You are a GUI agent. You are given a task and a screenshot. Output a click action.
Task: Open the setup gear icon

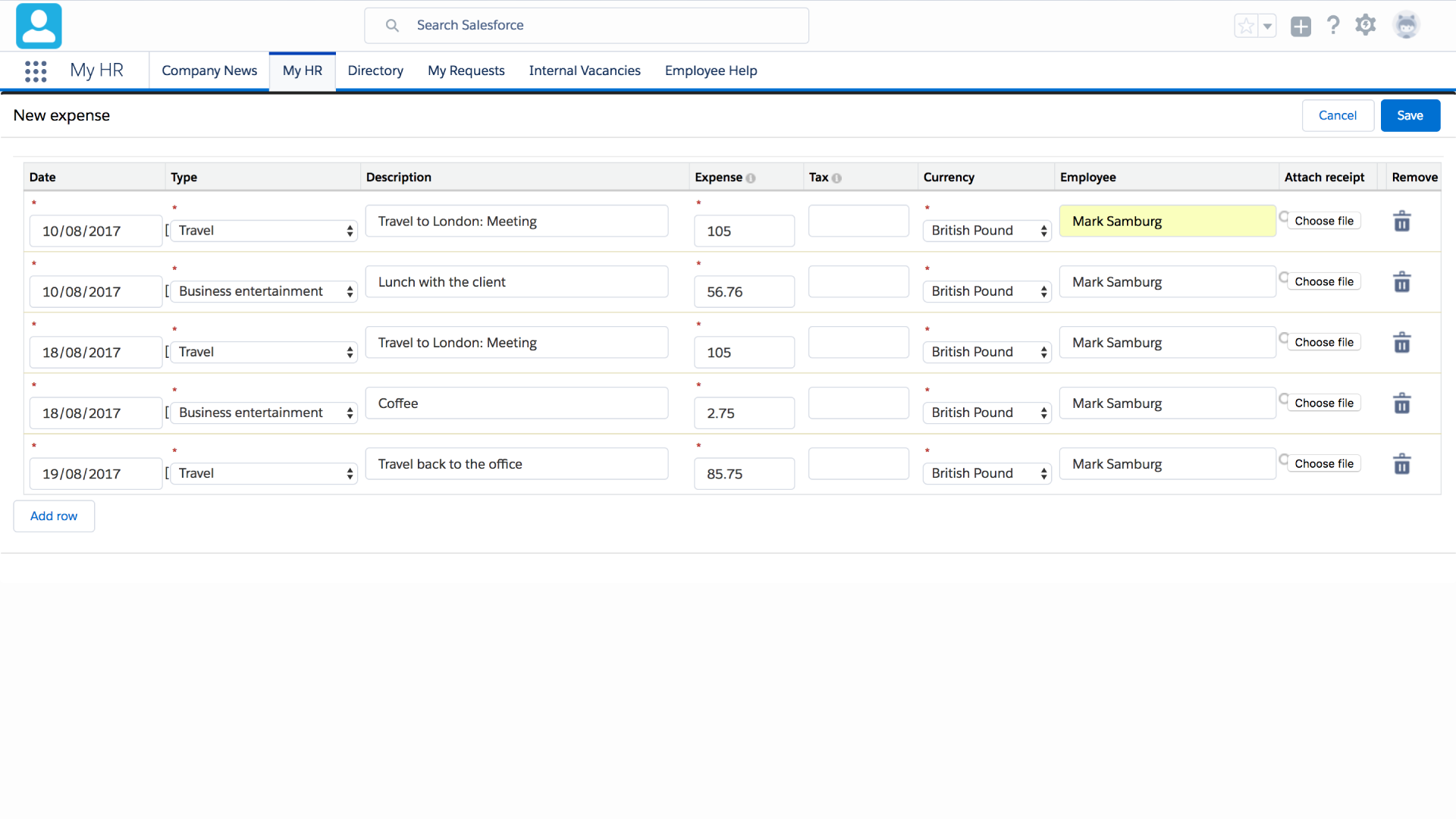pyautogui.click(x=1366, y=26)
